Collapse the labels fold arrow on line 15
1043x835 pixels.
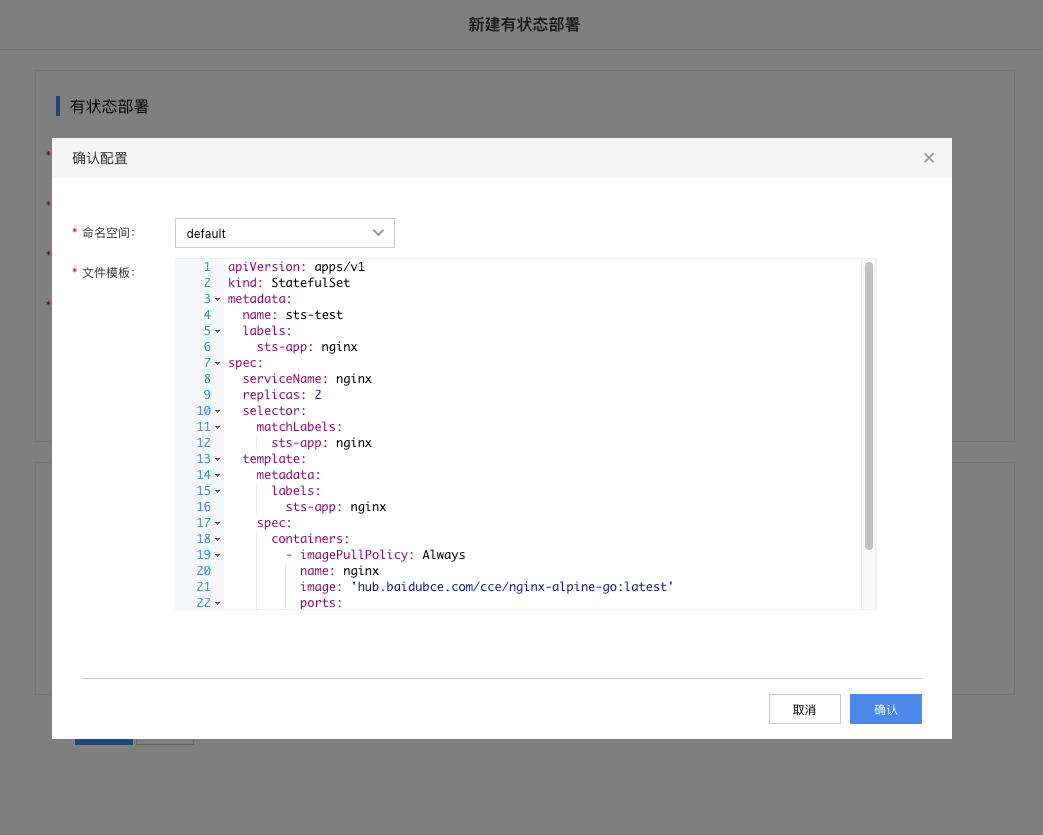[x=218, y=491]
